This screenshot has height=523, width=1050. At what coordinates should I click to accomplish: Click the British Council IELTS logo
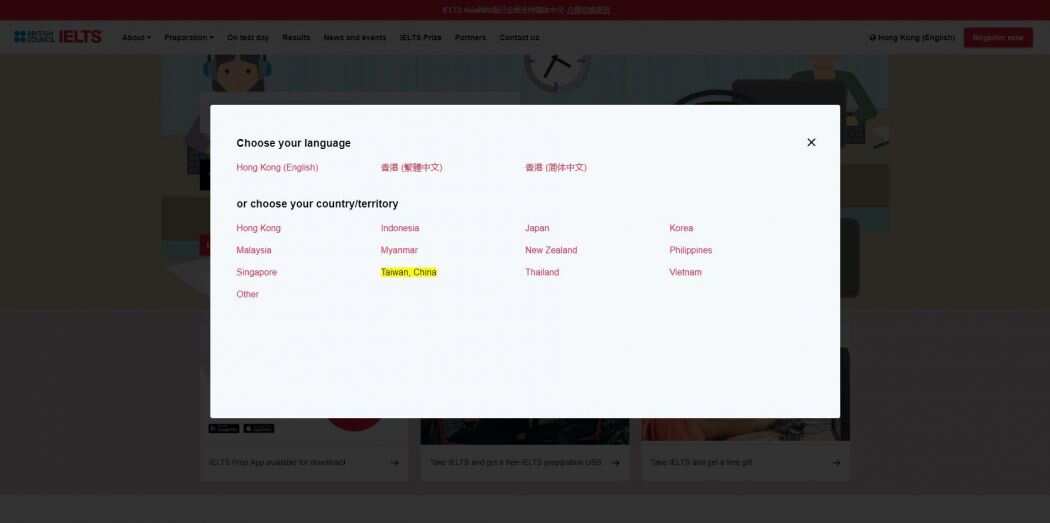(58, 37)
